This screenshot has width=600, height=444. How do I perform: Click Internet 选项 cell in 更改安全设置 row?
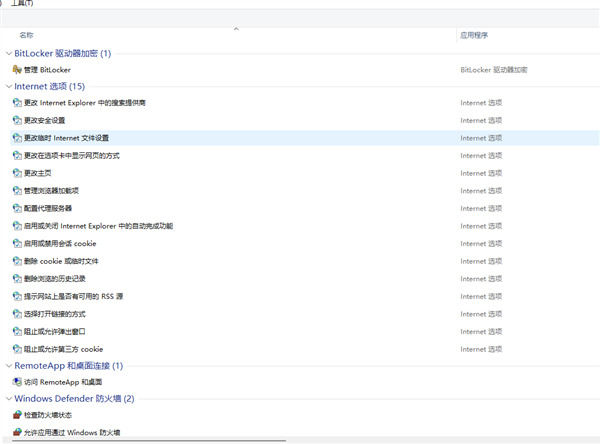coord(481,120)
